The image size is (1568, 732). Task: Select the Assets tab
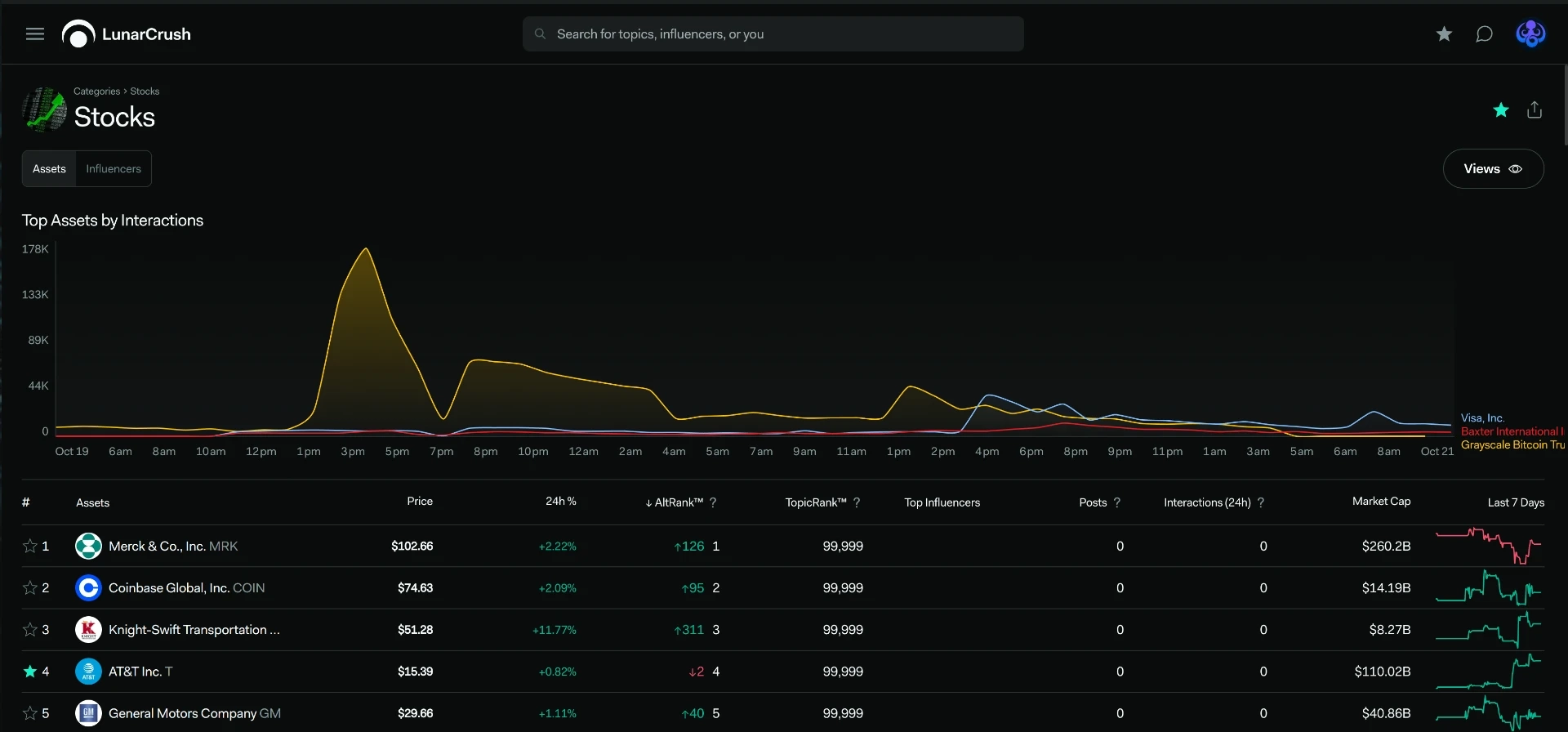pos(49,169)
